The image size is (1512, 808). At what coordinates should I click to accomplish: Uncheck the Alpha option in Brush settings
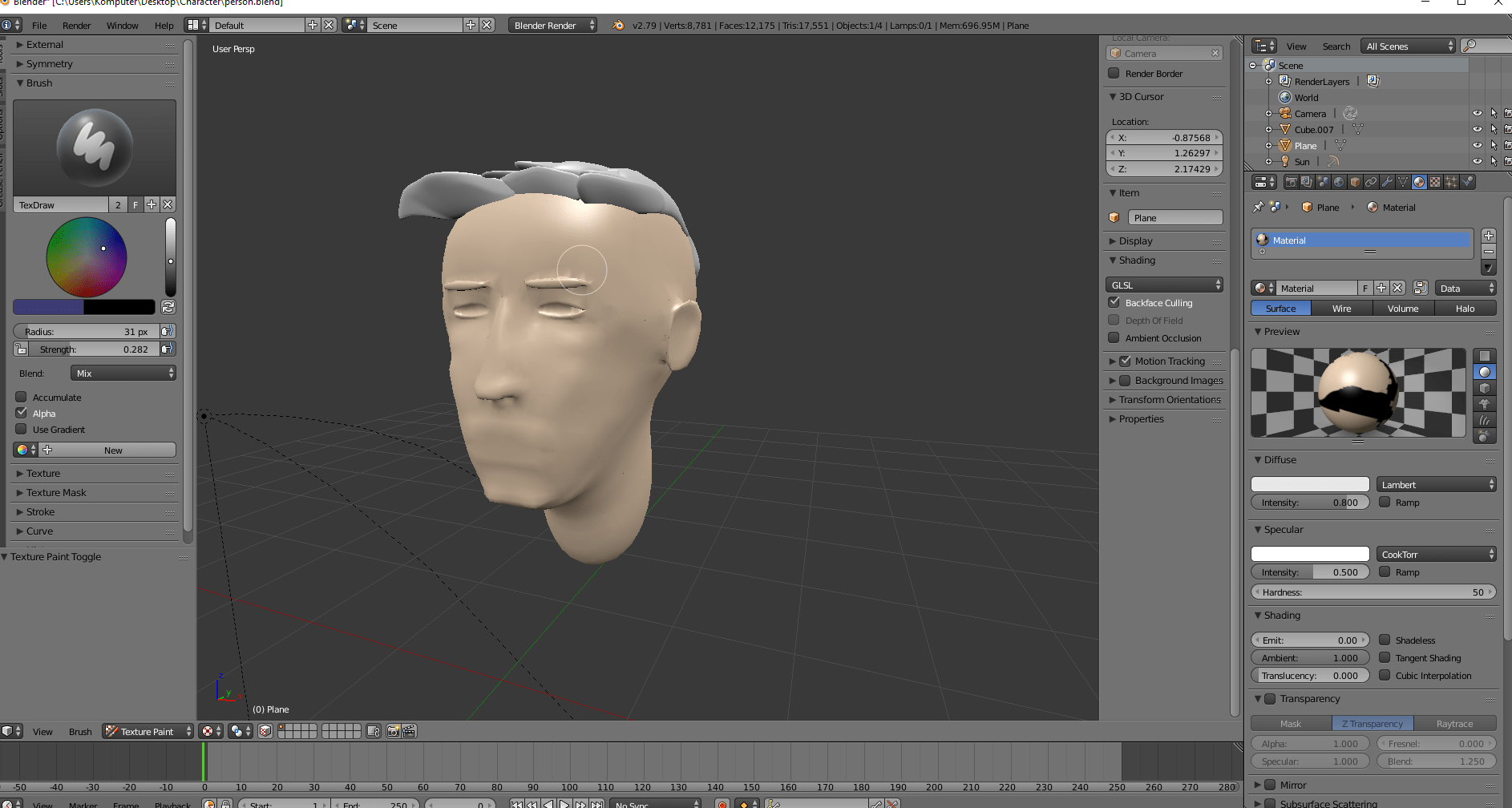pyautogui.click(x=22, y=413)
